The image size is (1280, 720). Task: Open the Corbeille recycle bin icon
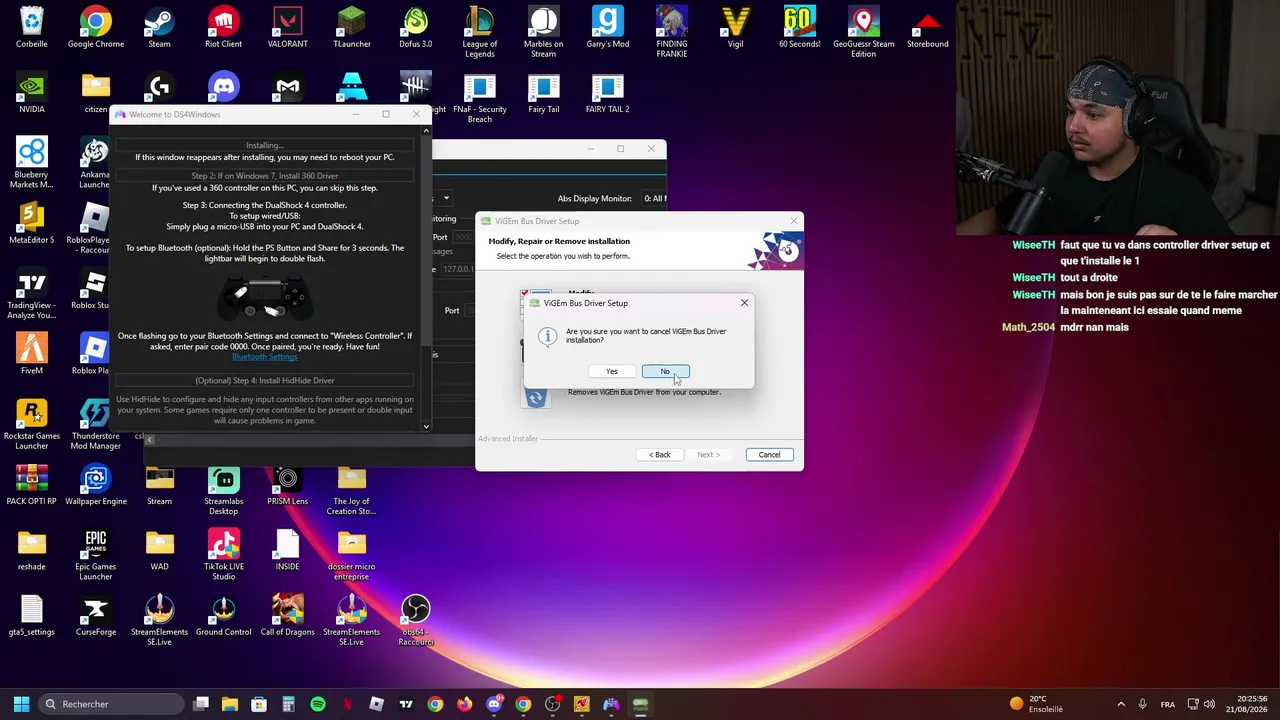pos(32,28)
